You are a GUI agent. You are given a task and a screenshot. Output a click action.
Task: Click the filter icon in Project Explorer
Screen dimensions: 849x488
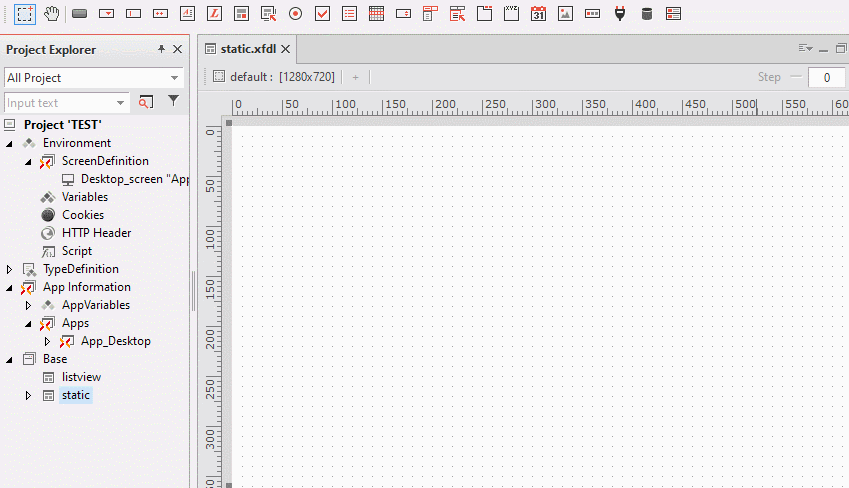[x=173, y=101]
